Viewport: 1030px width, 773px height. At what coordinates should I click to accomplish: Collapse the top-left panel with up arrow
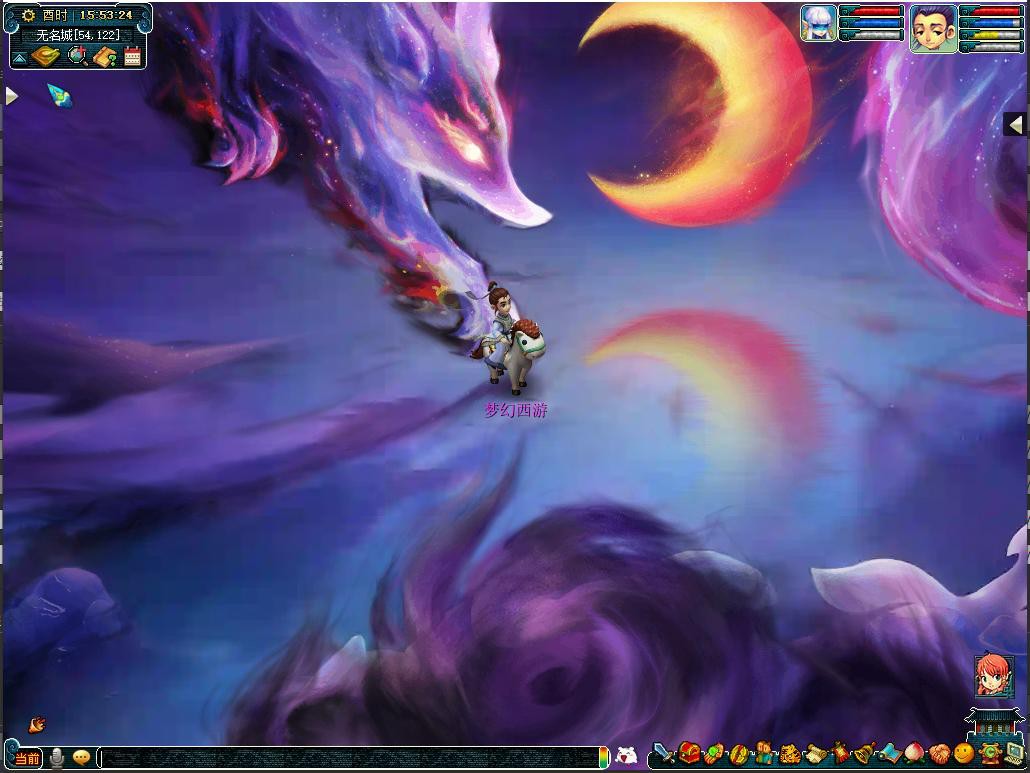click(x=19, y=58)
